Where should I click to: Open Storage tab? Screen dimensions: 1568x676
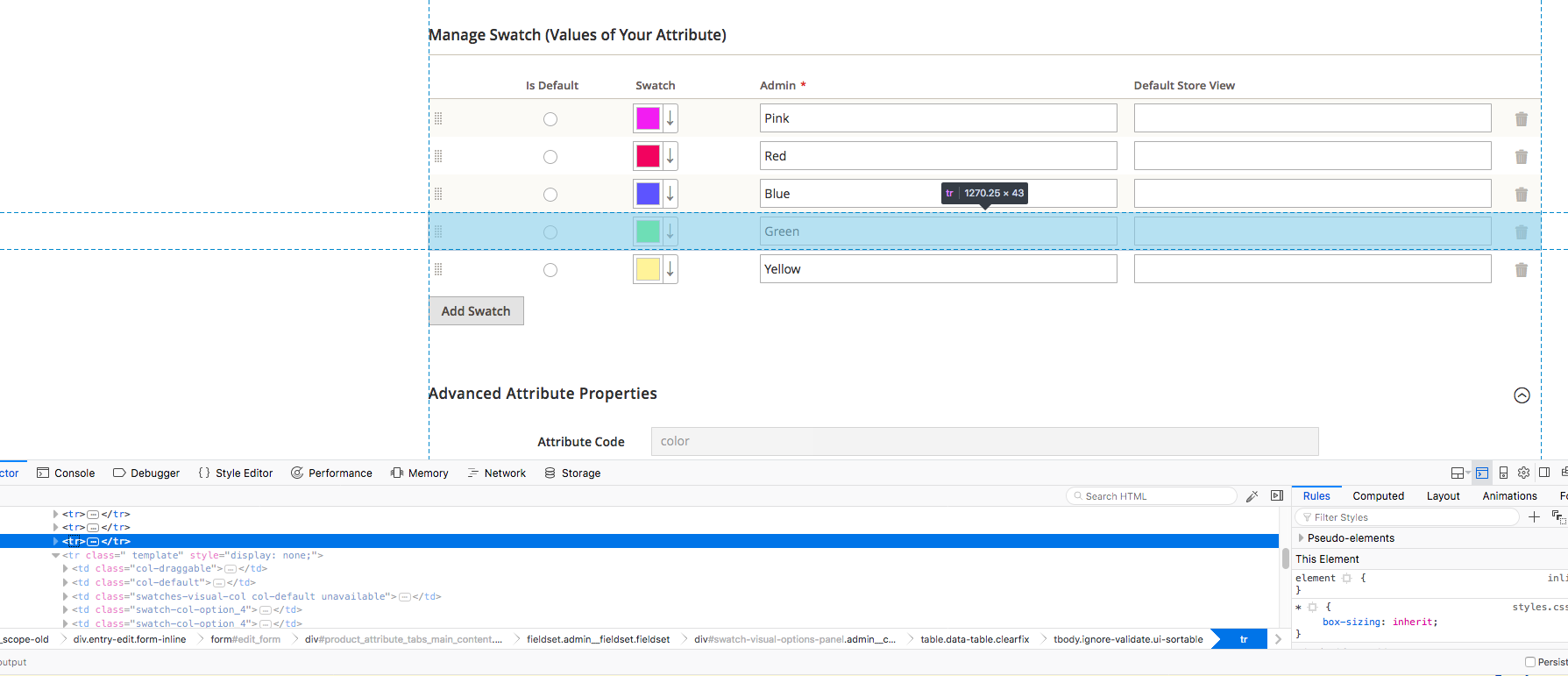[x=572, y=473]
